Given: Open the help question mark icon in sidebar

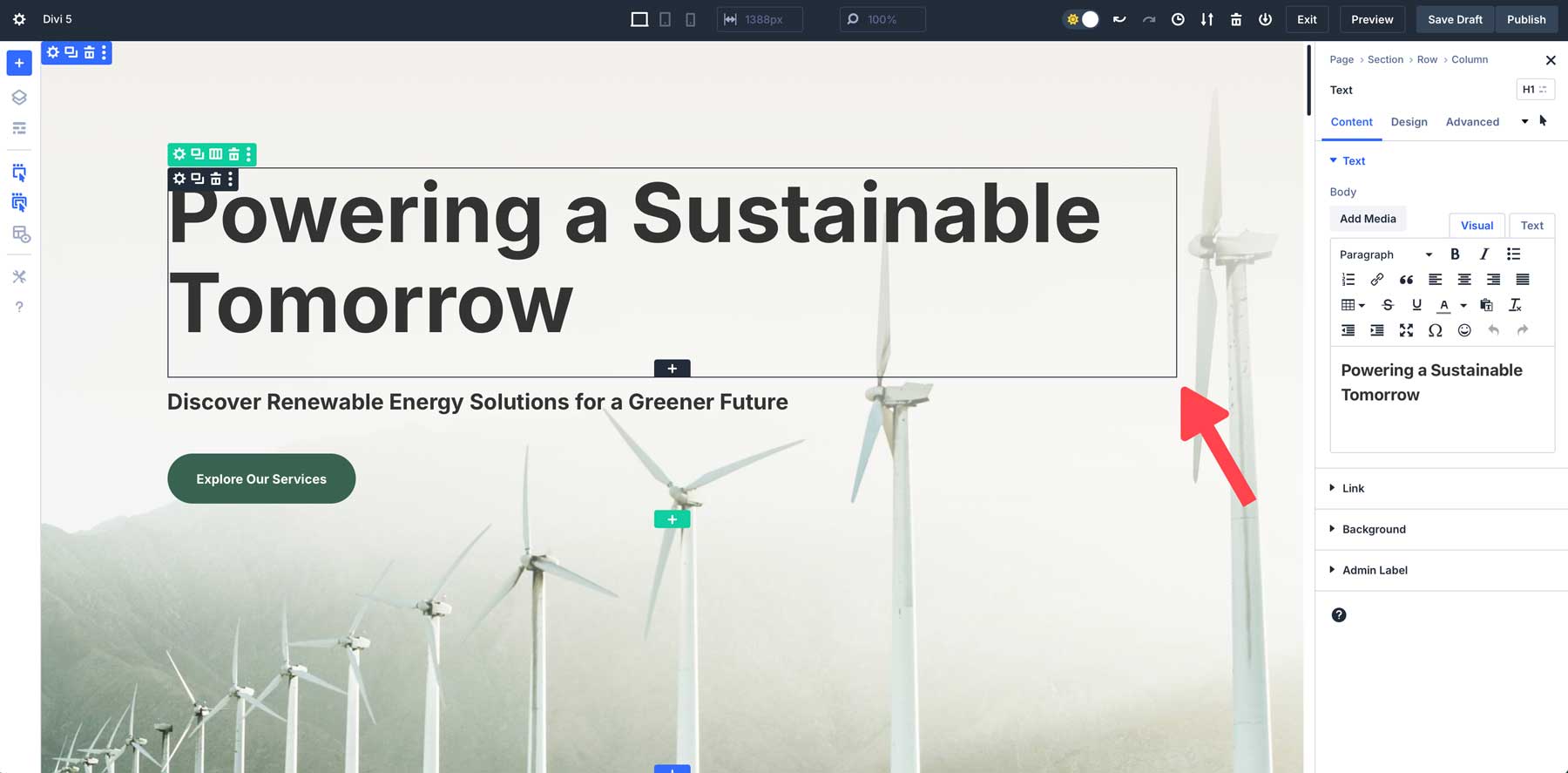Looking at the screenshot, I should (x=19, y=307).
